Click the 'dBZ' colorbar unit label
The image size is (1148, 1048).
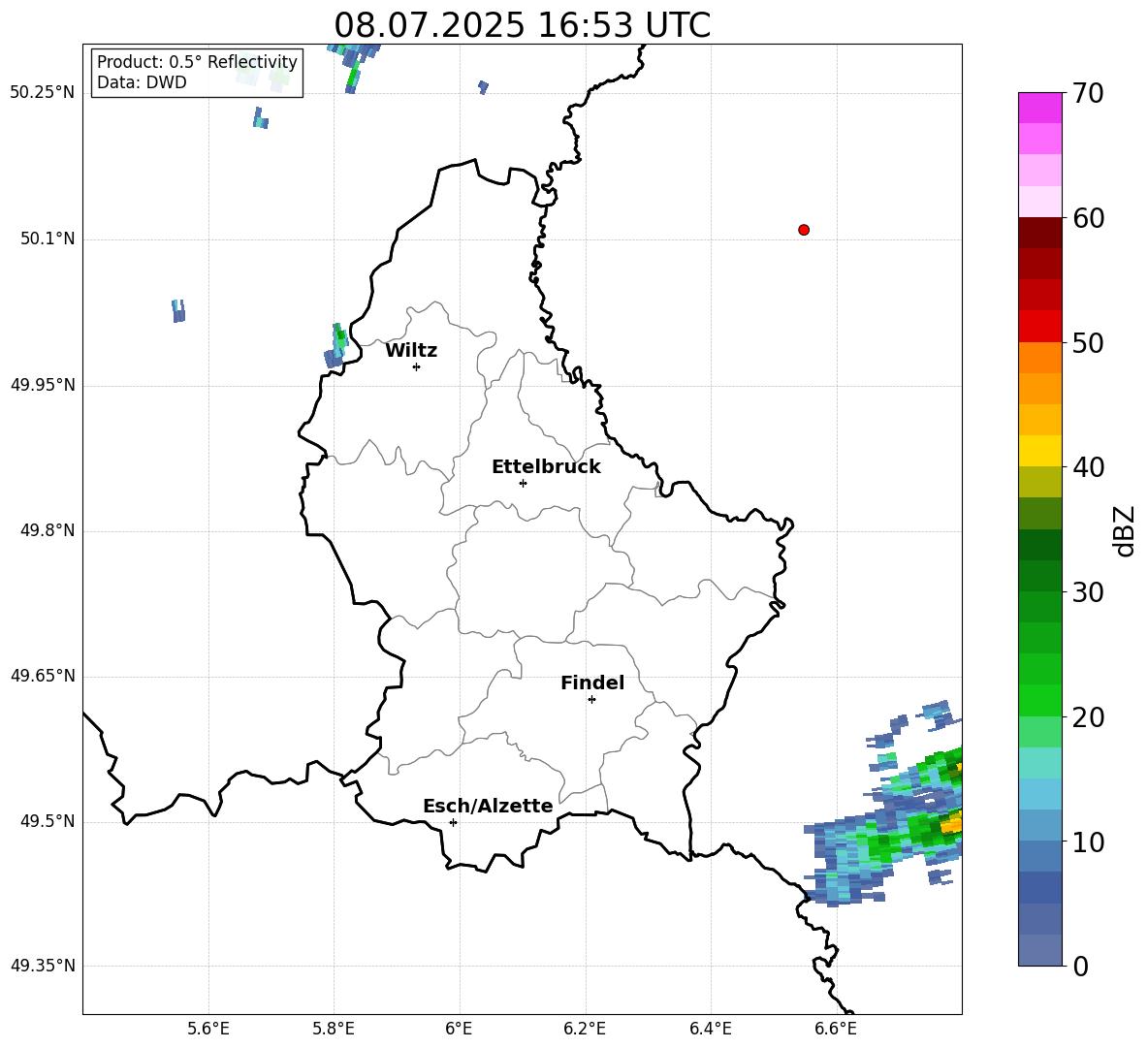point(1126,531)
